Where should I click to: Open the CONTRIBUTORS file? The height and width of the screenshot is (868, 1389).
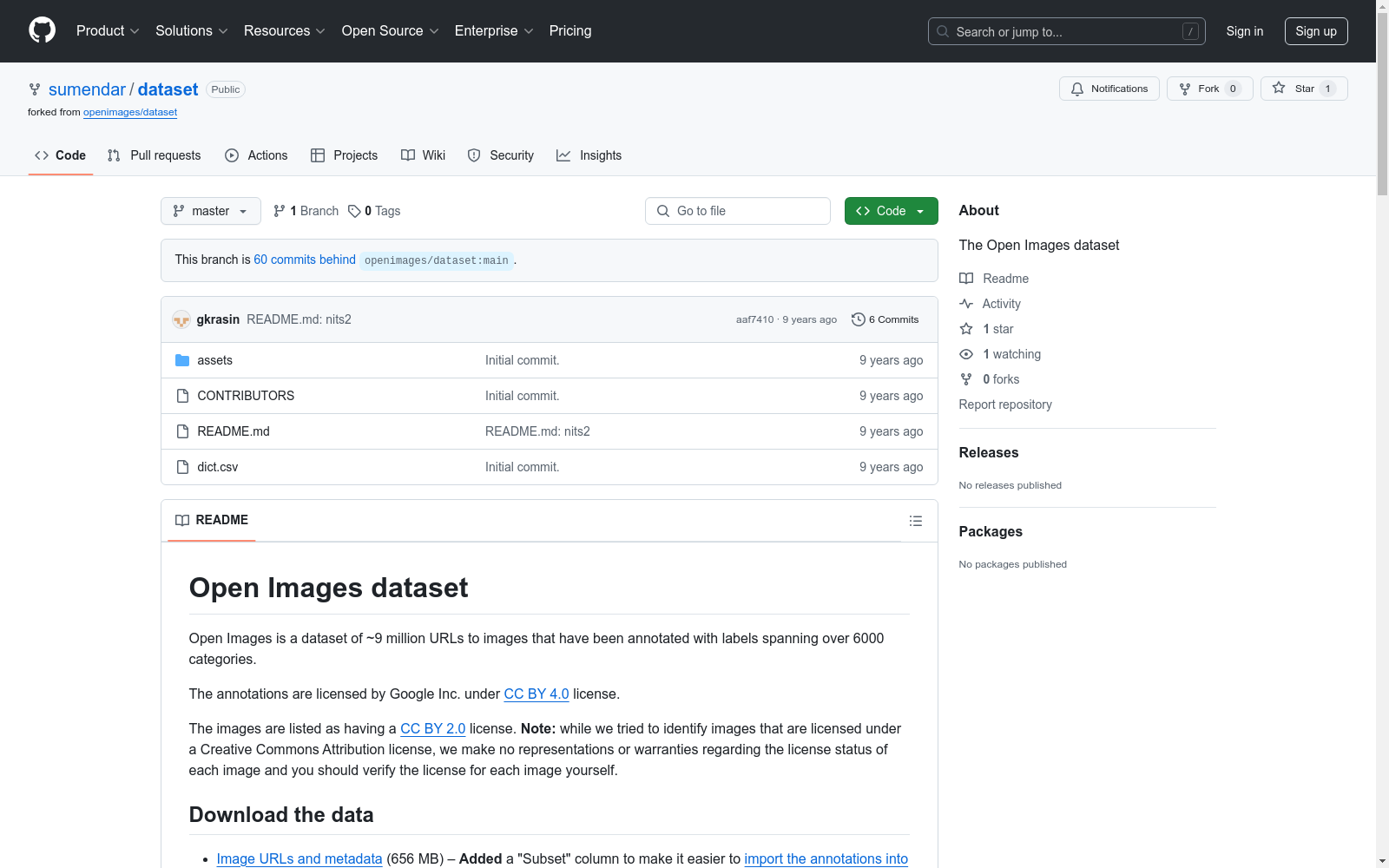click(246, 396)
